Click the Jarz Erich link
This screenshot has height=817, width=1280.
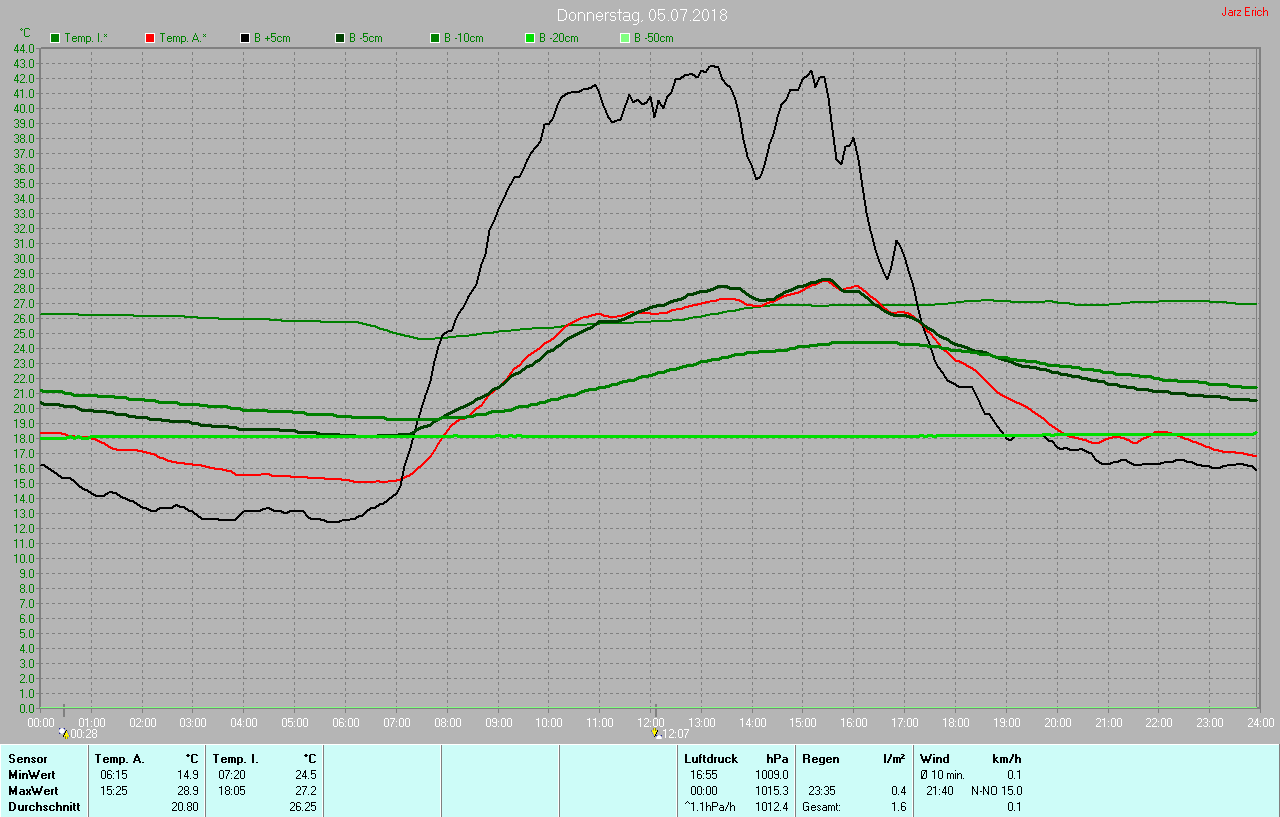coord(1244,12)
